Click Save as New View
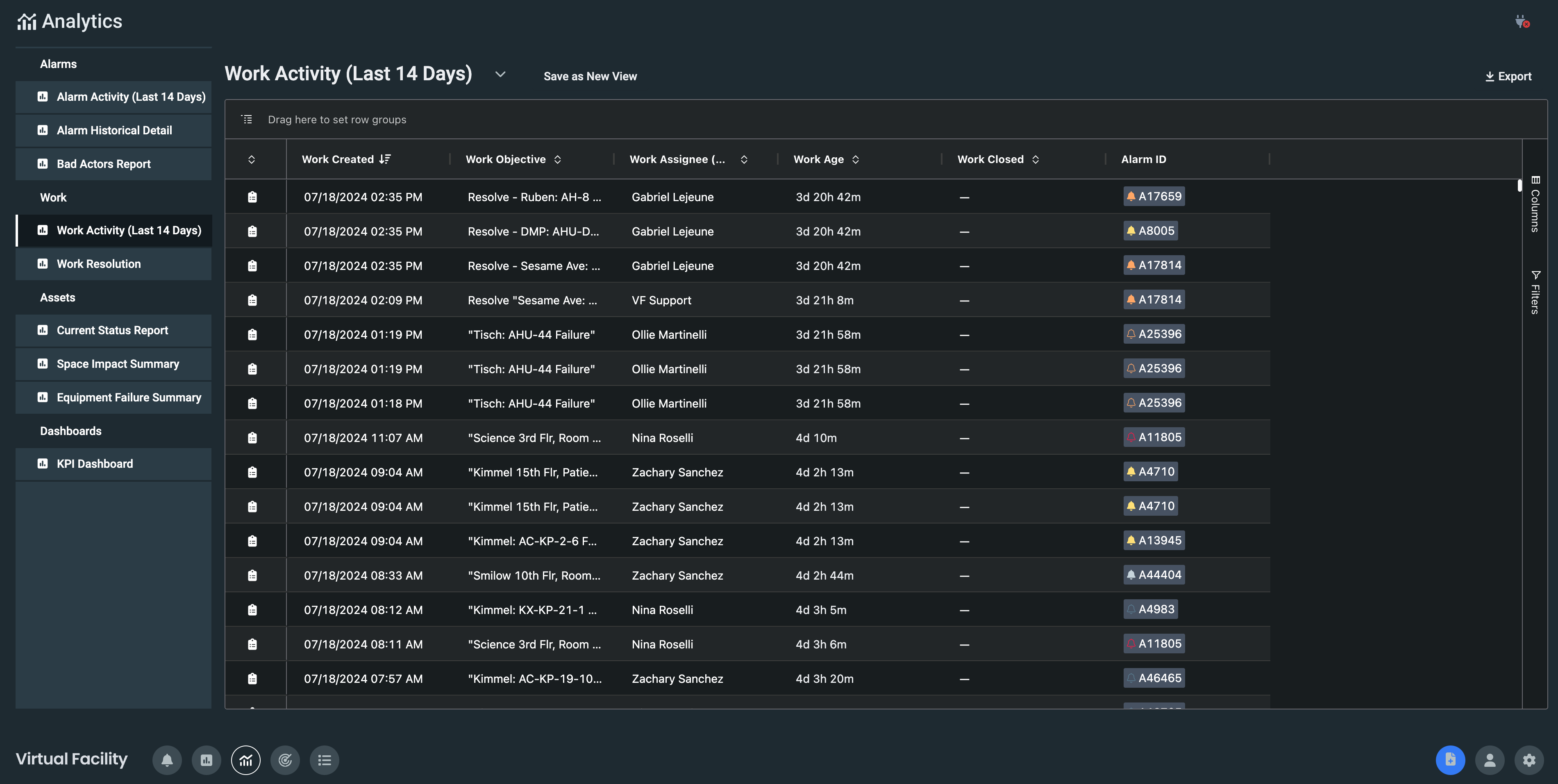 (590, 76)
